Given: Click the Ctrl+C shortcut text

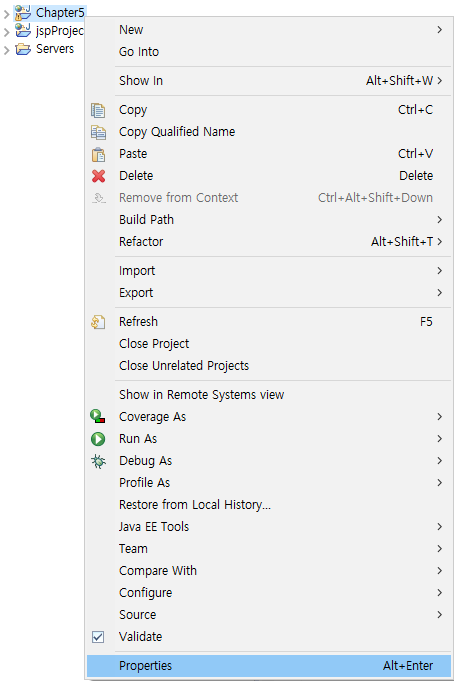Looking at the screenshot, I should pos(415,110).
